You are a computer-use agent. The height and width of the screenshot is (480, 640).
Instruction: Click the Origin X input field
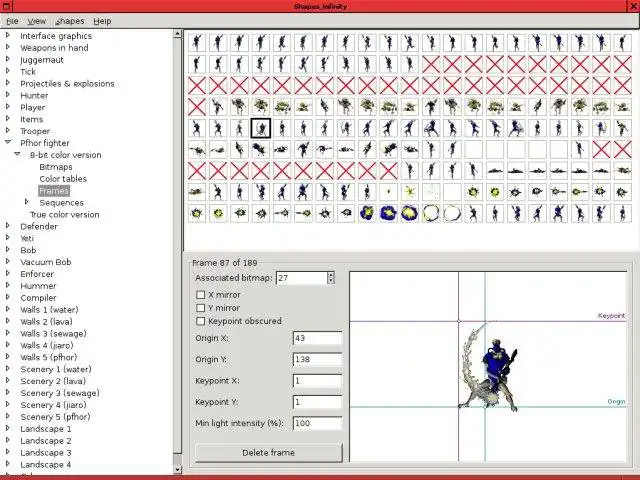coord(318,338)
